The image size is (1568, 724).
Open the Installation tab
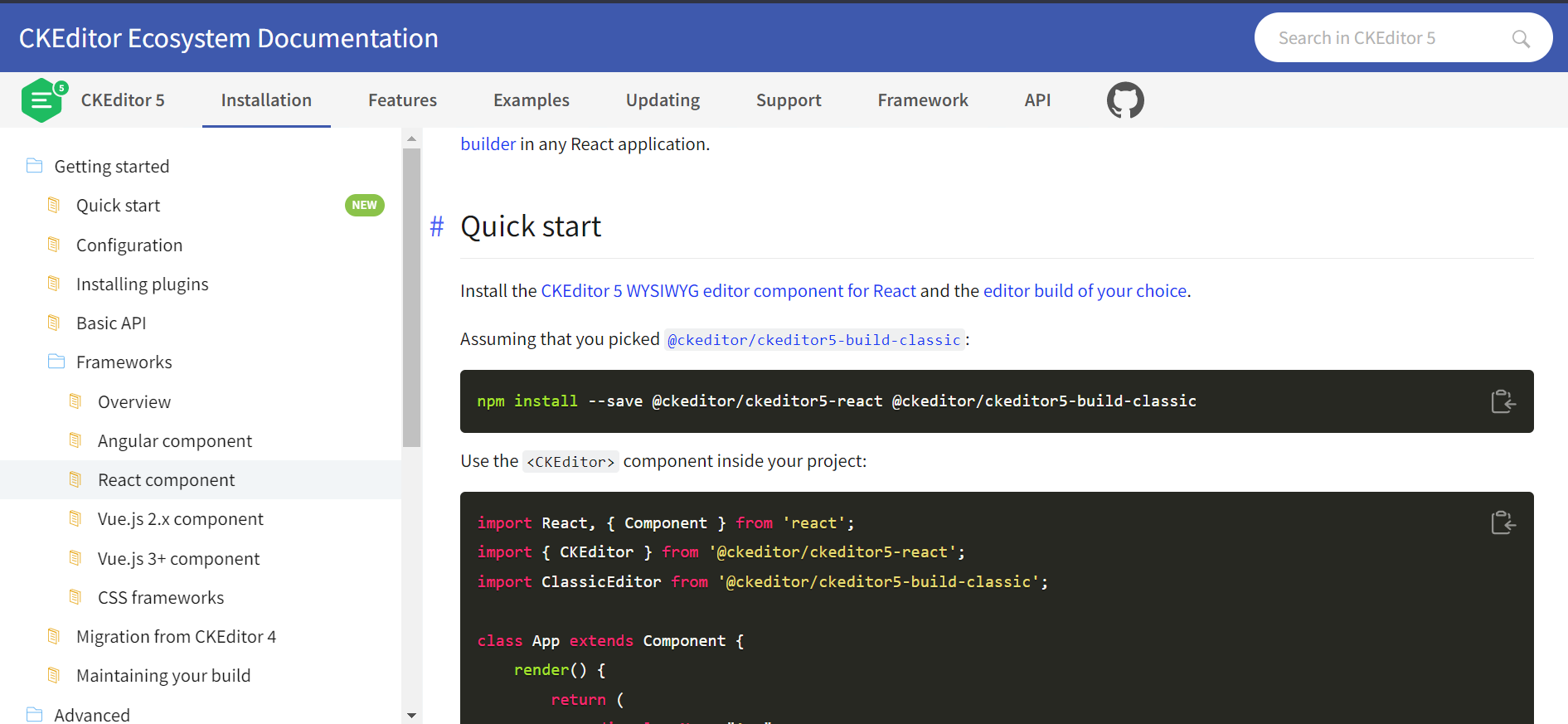pyautogui.click(x=266, y=100)
